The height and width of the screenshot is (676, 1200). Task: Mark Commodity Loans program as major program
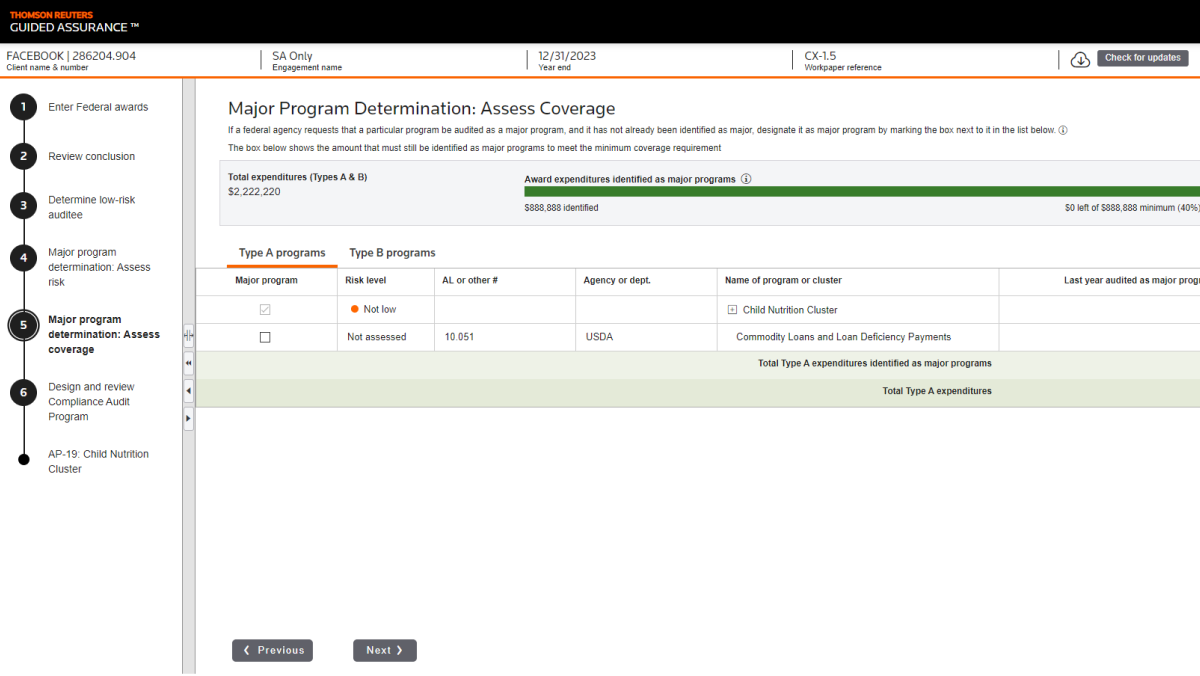(265, 338)
